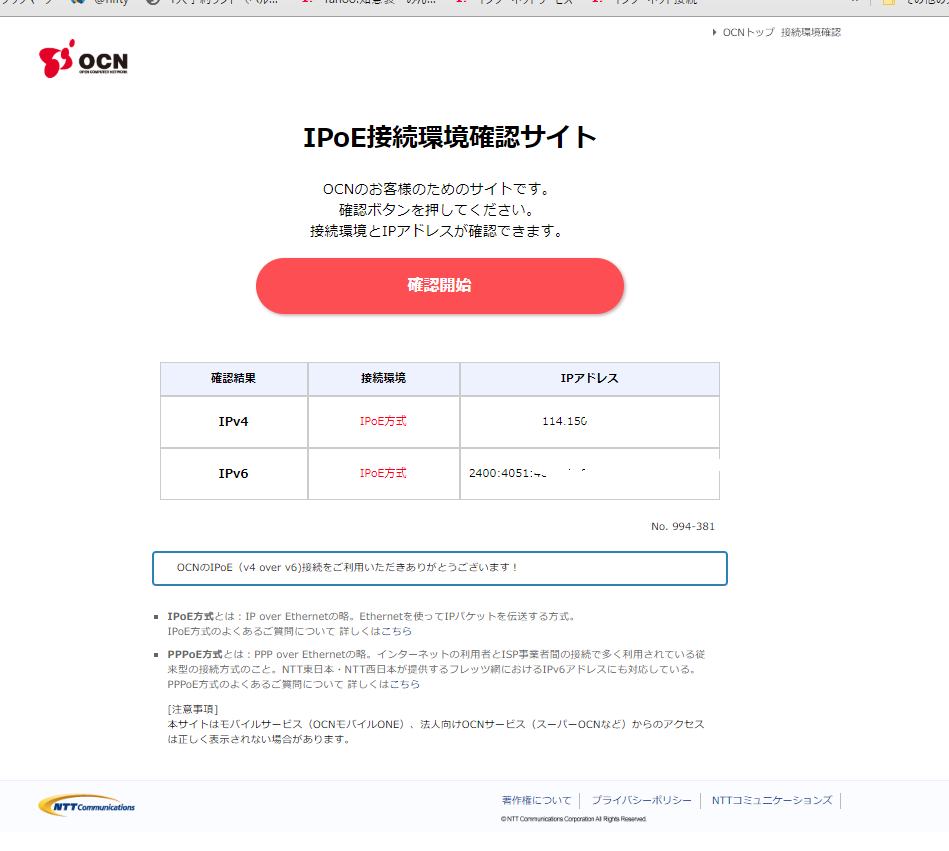The height and width of the screenshot is (851, 949).
Task: Click the IPoE方式 value in the IPv4 row
Action: [383, 421]
